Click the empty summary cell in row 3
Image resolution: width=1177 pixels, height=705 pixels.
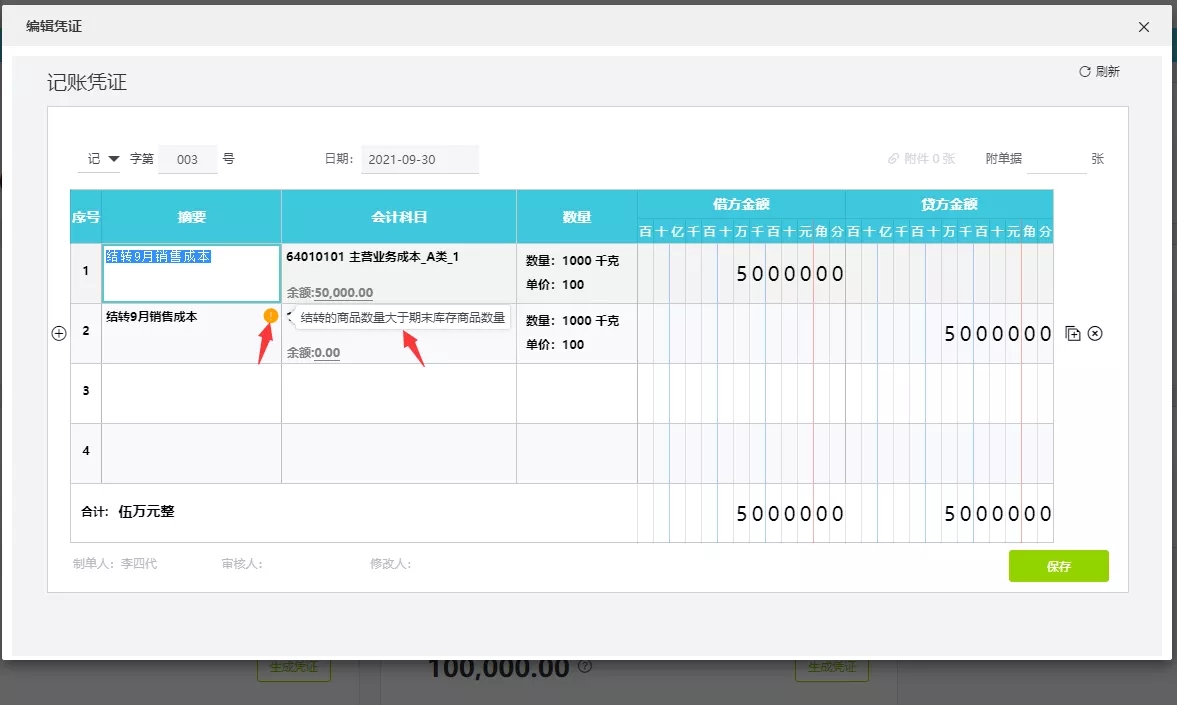click(x=191, y=393)
